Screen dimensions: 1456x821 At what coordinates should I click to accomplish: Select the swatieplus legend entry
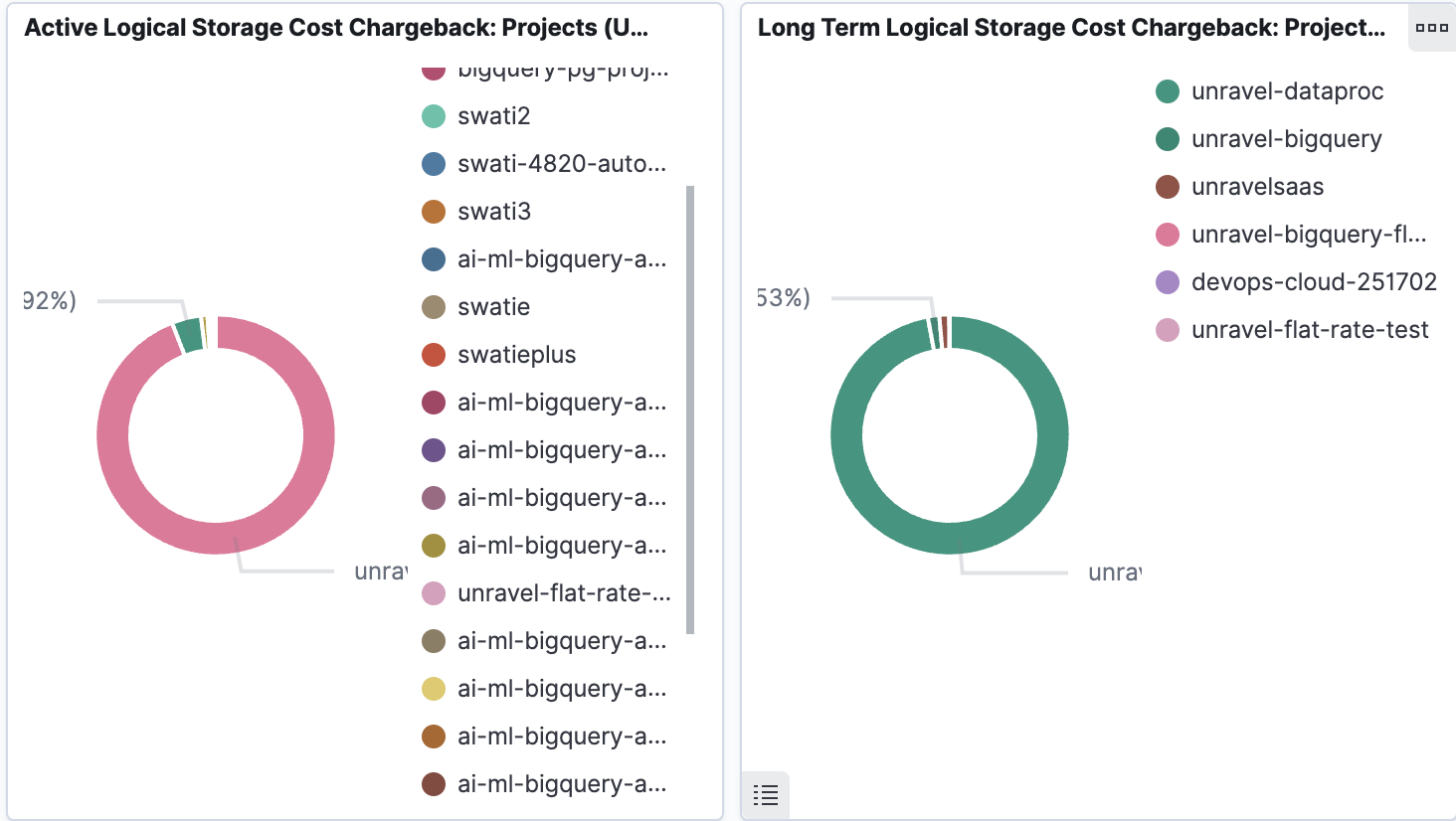point(516,355)
